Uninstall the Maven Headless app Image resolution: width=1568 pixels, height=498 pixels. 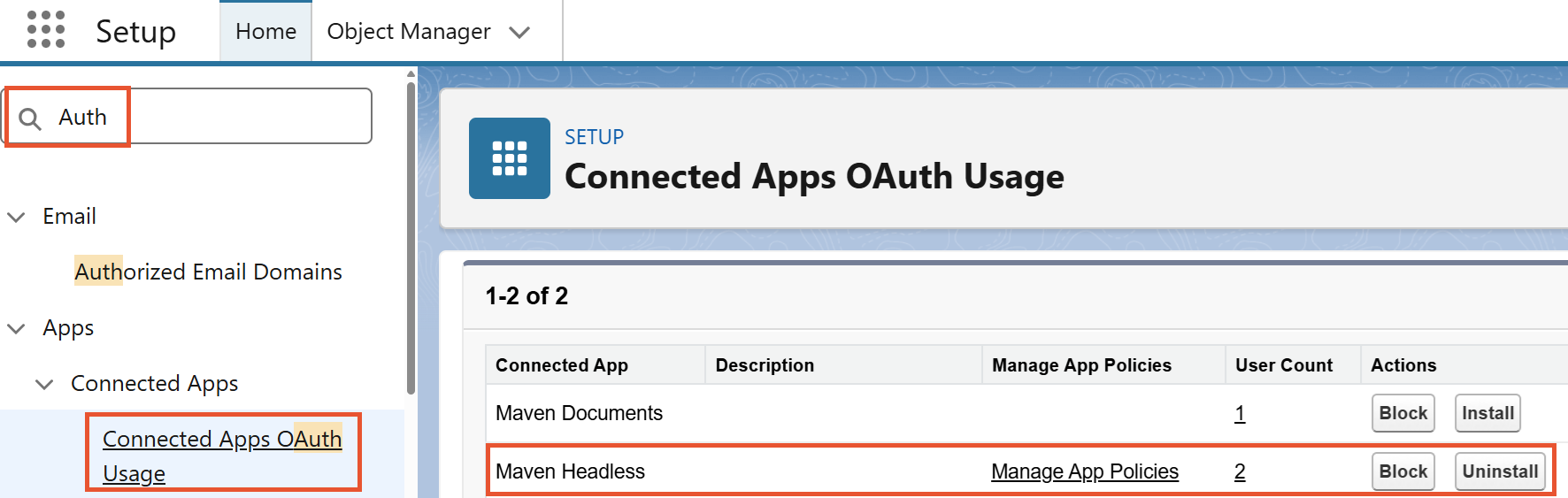[1499, 471]
